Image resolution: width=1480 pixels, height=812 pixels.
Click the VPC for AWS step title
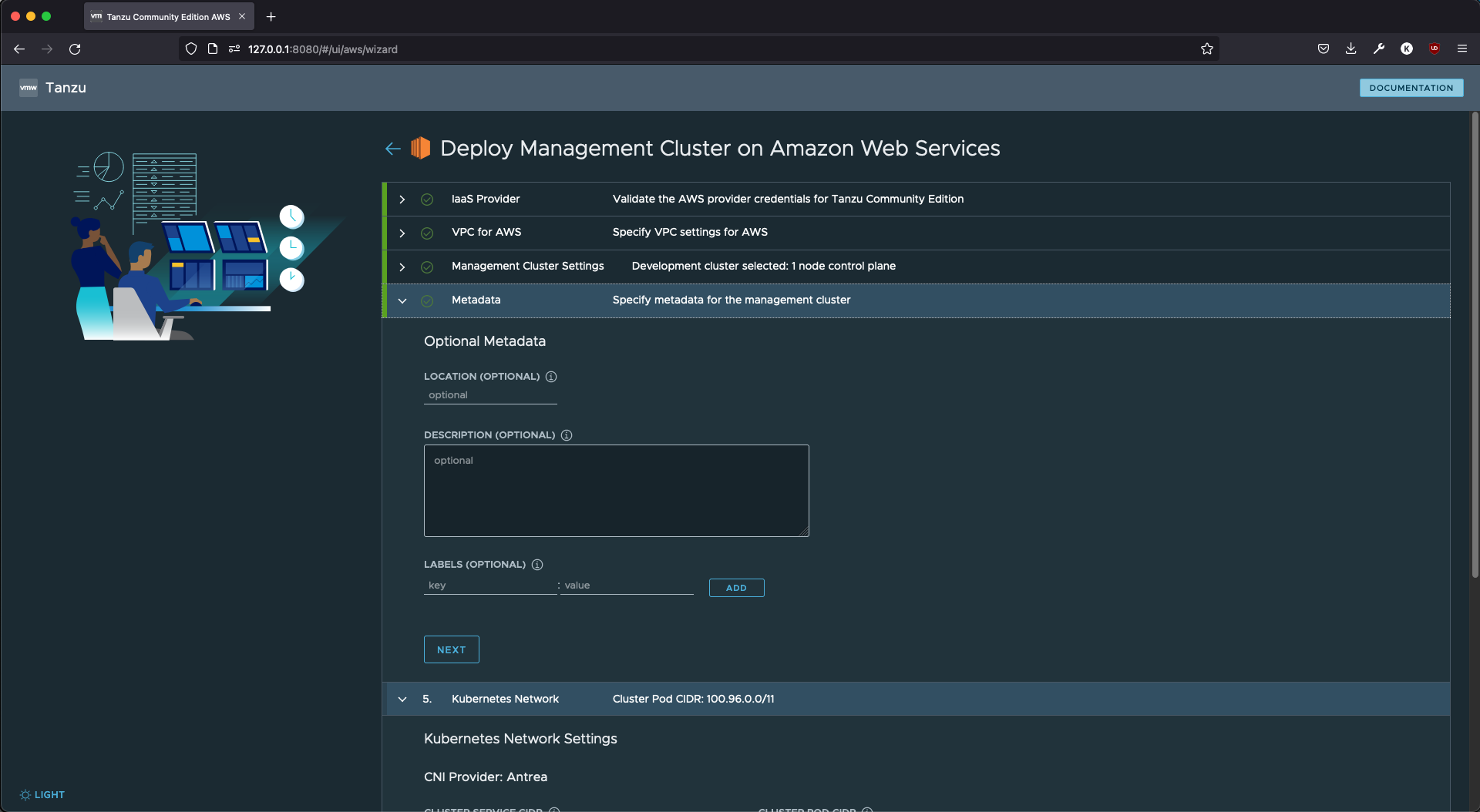tap(486, 232)
